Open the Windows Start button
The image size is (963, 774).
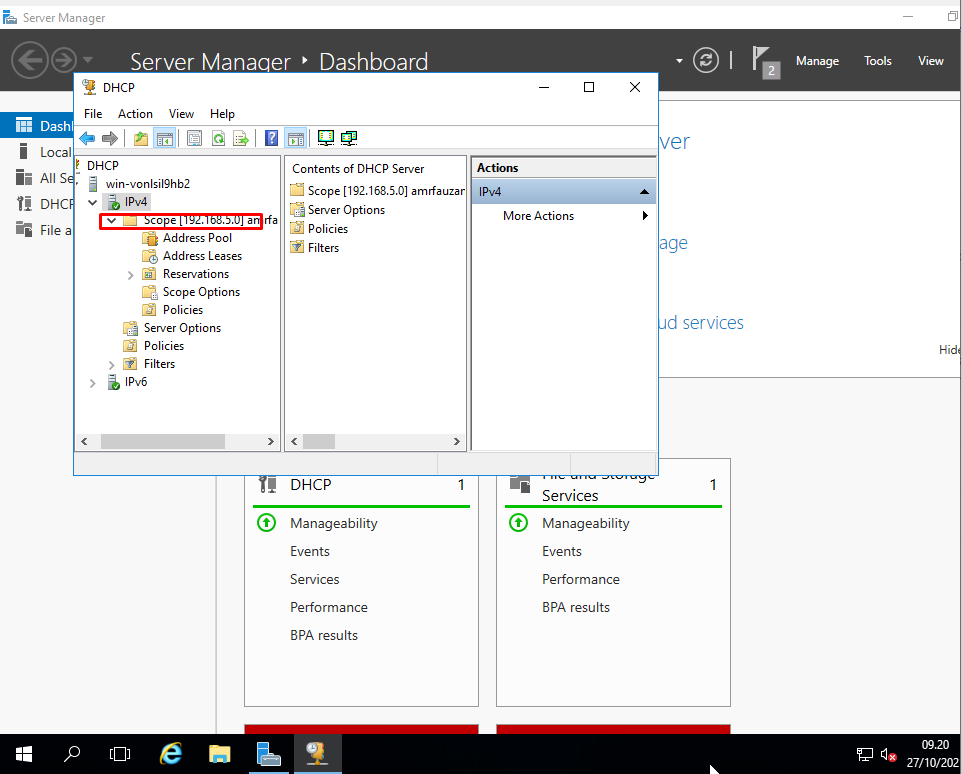click(x=24, y=754)
